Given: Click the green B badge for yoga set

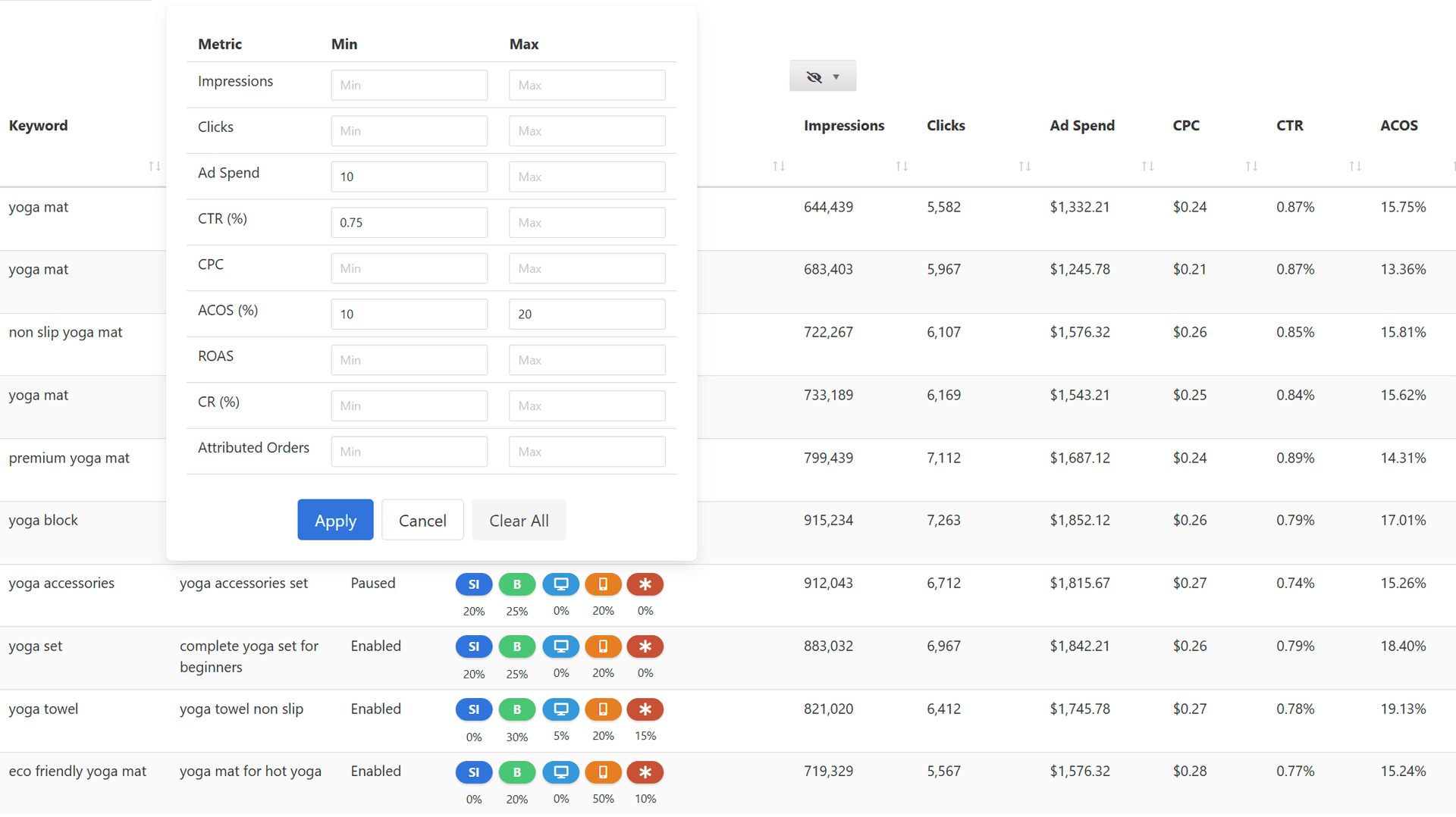Looking at the screenshot, I should [517, 646].
